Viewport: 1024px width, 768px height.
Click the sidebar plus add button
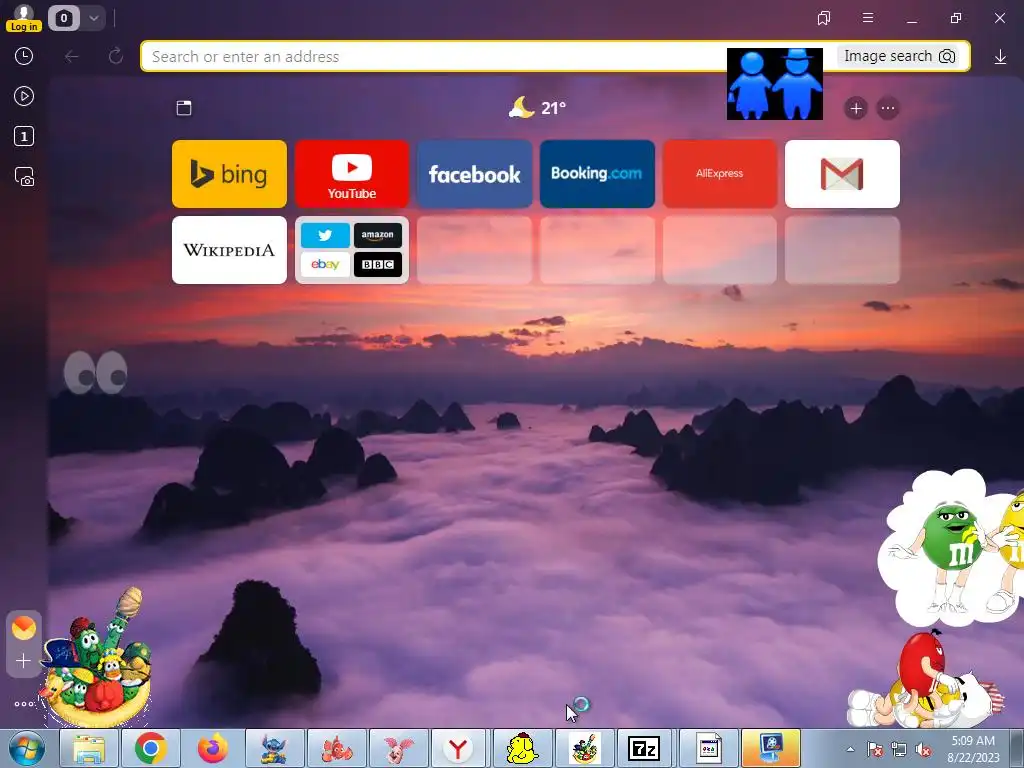(24, 661)
